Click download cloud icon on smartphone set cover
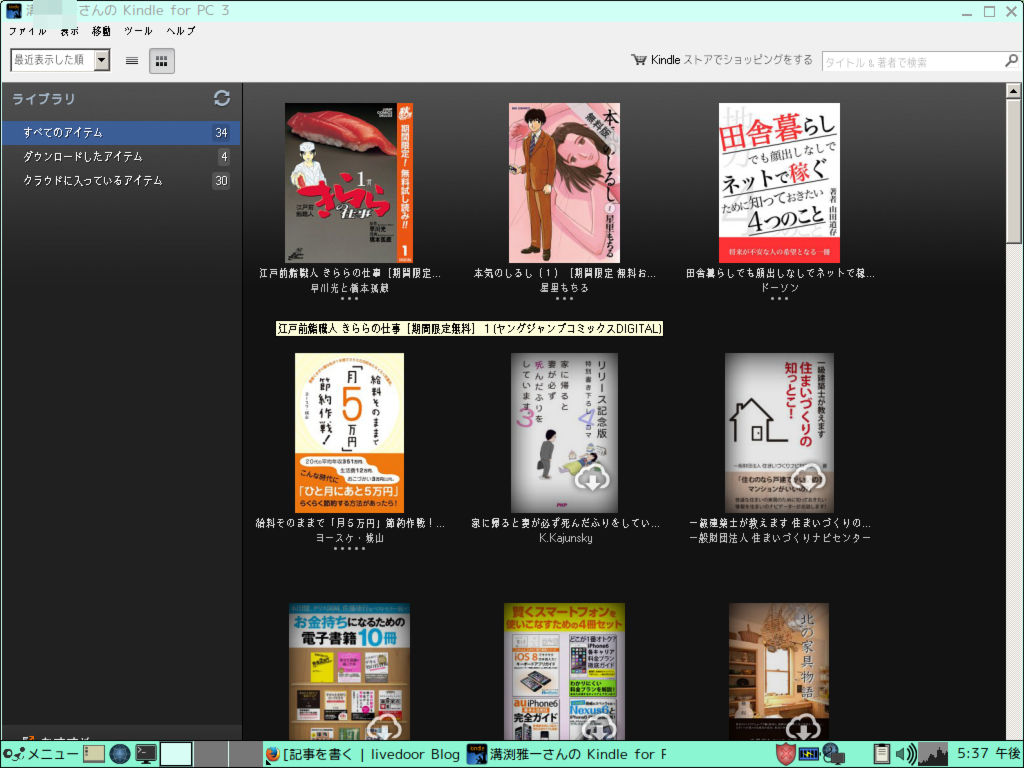 (x=600, y=727)
